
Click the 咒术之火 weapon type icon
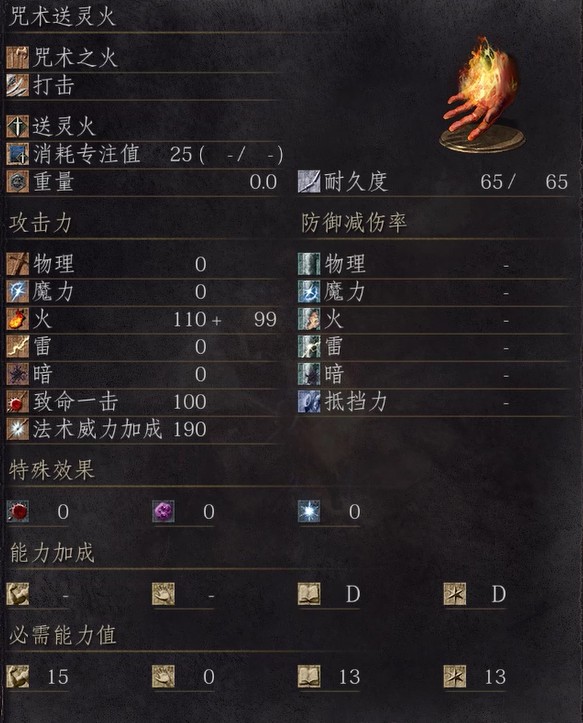(18, 58)
